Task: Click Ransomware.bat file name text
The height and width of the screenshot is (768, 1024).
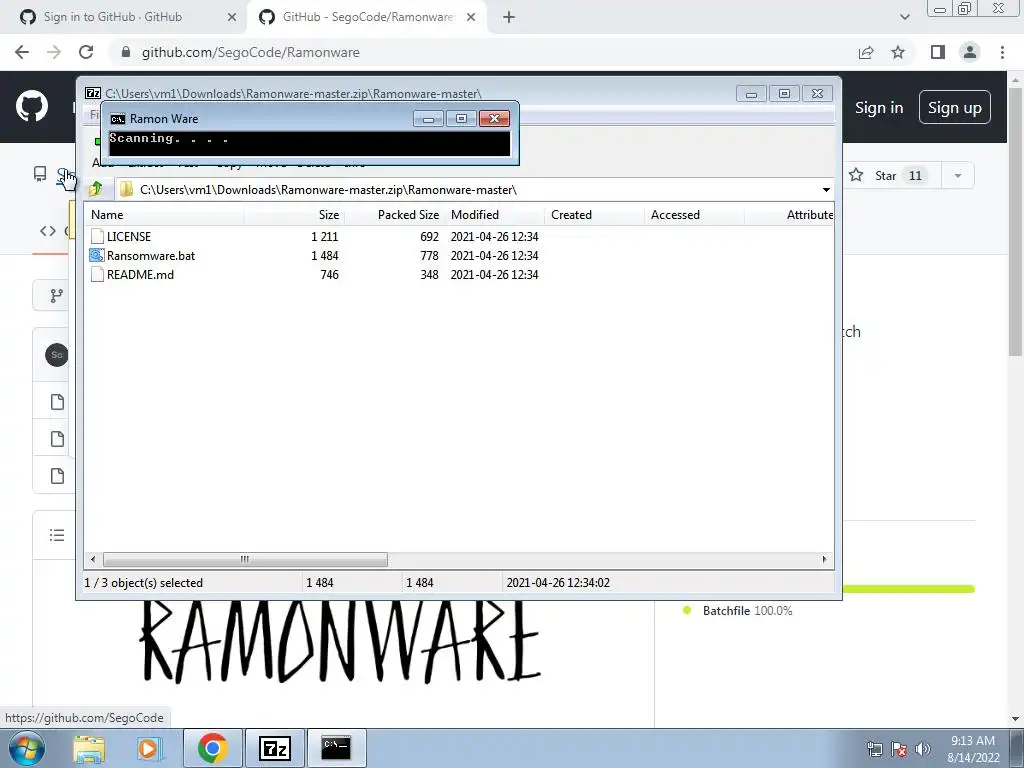Action: 151,255
